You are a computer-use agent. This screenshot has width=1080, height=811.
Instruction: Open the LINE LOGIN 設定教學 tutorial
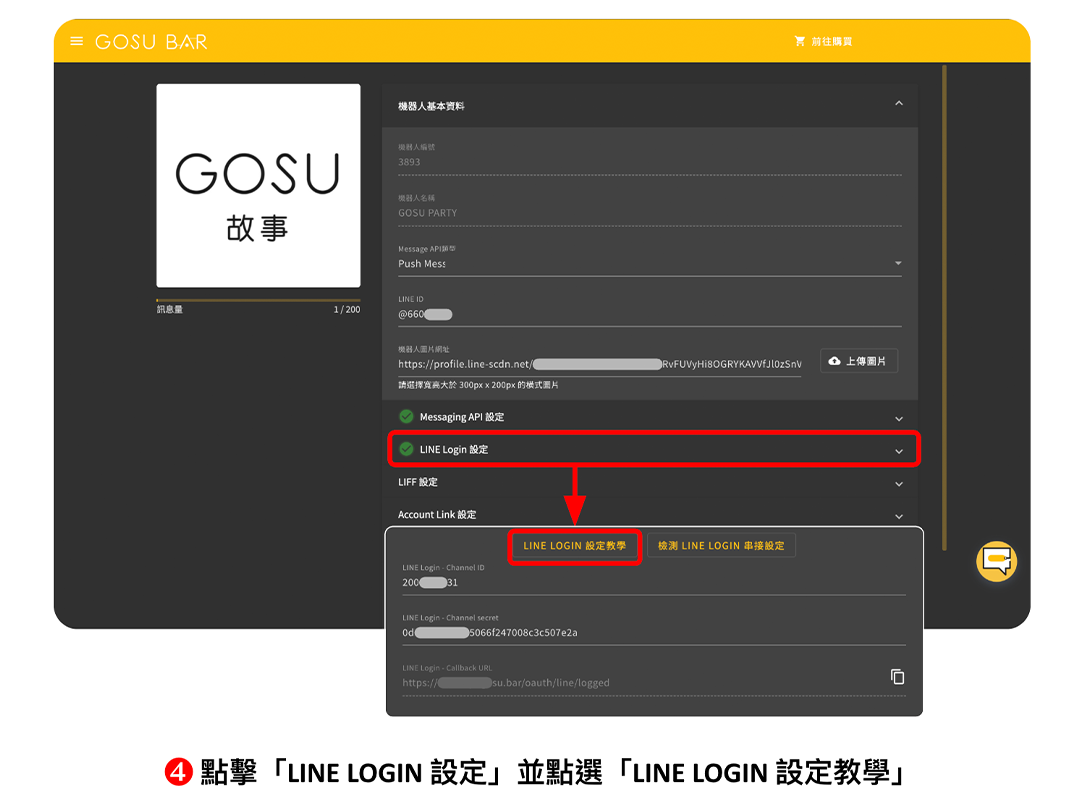coord(574,546)
